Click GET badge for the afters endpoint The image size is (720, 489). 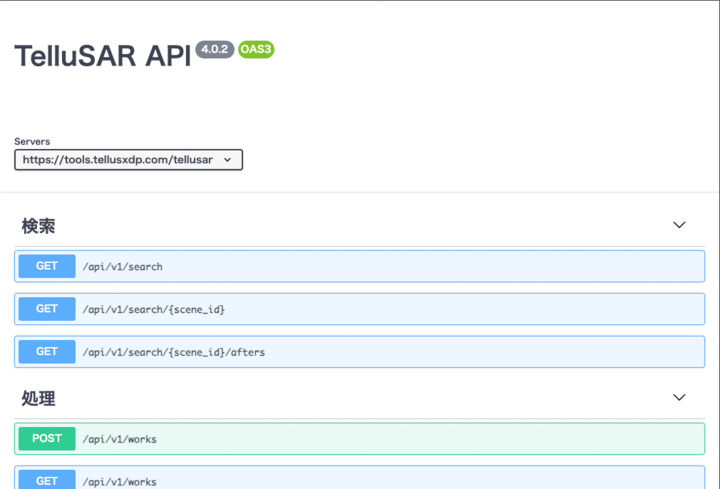point(47,352)
